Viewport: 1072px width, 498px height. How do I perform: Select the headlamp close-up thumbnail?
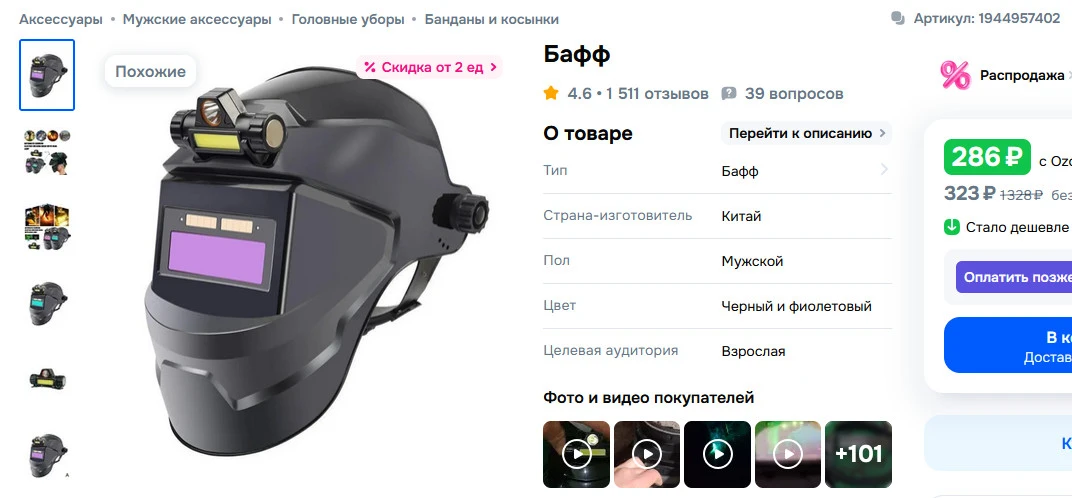point(47,378)
